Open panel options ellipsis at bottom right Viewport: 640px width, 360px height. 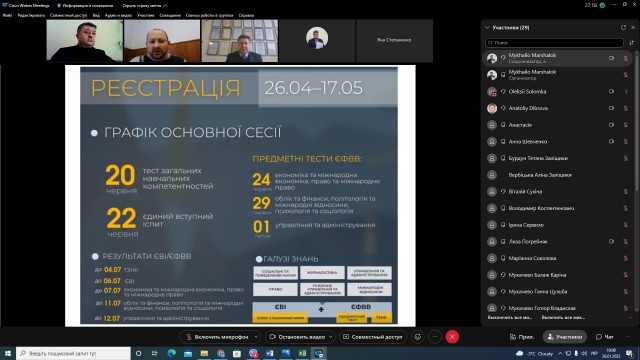629,337
